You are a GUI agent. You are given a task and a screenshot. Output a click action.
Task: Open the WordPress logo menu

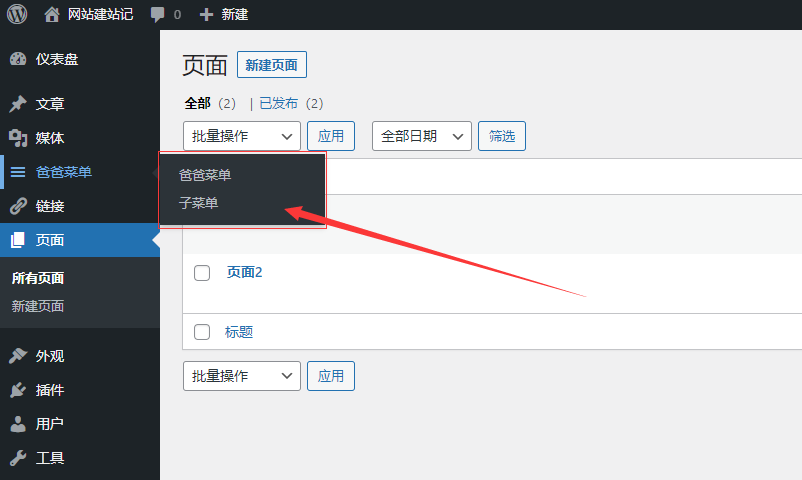(17, 14)
